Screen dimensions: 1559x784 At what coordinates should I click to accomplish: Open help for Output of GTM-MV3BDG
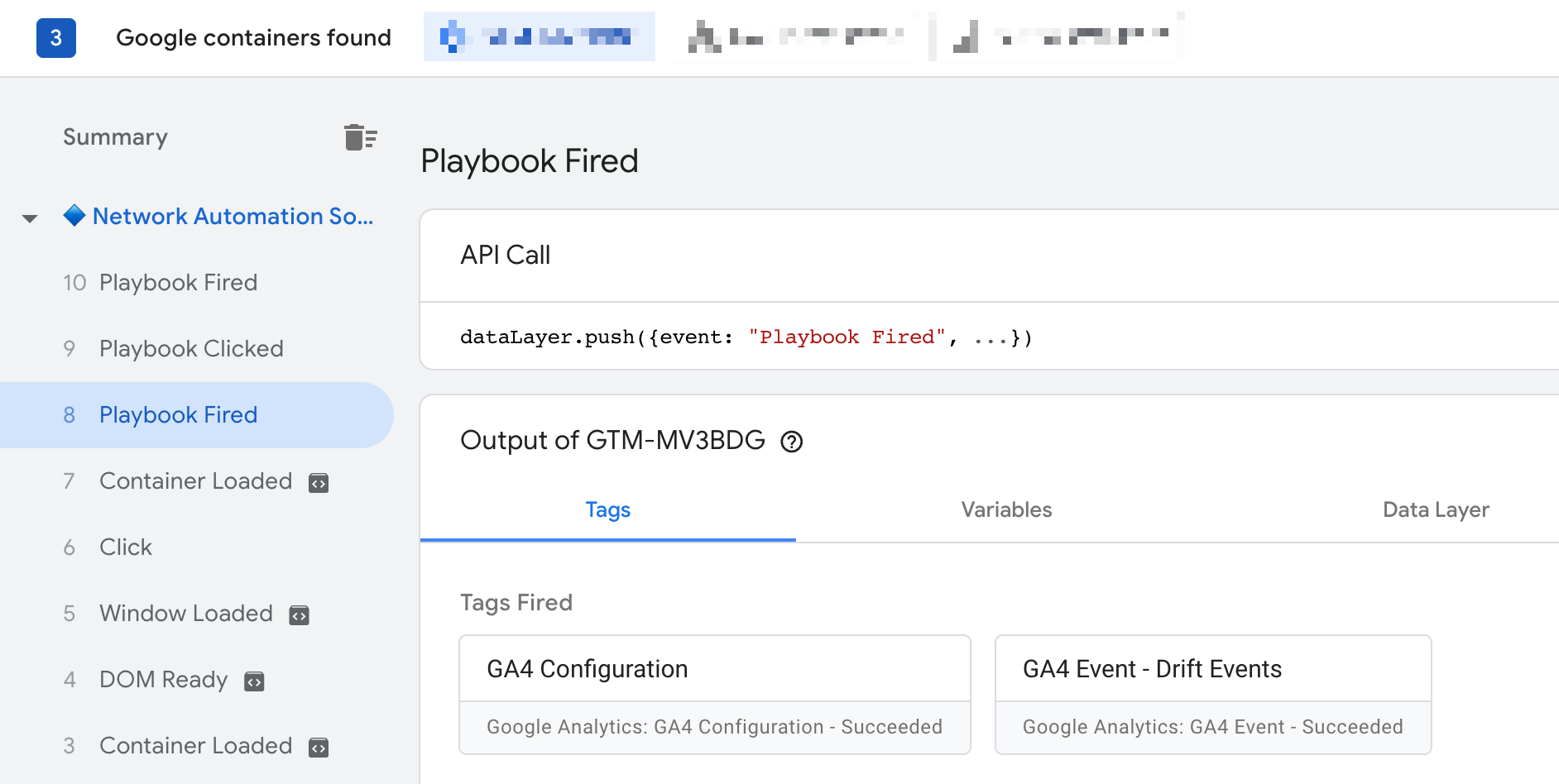pyautogui.click(x=793, y=442)
